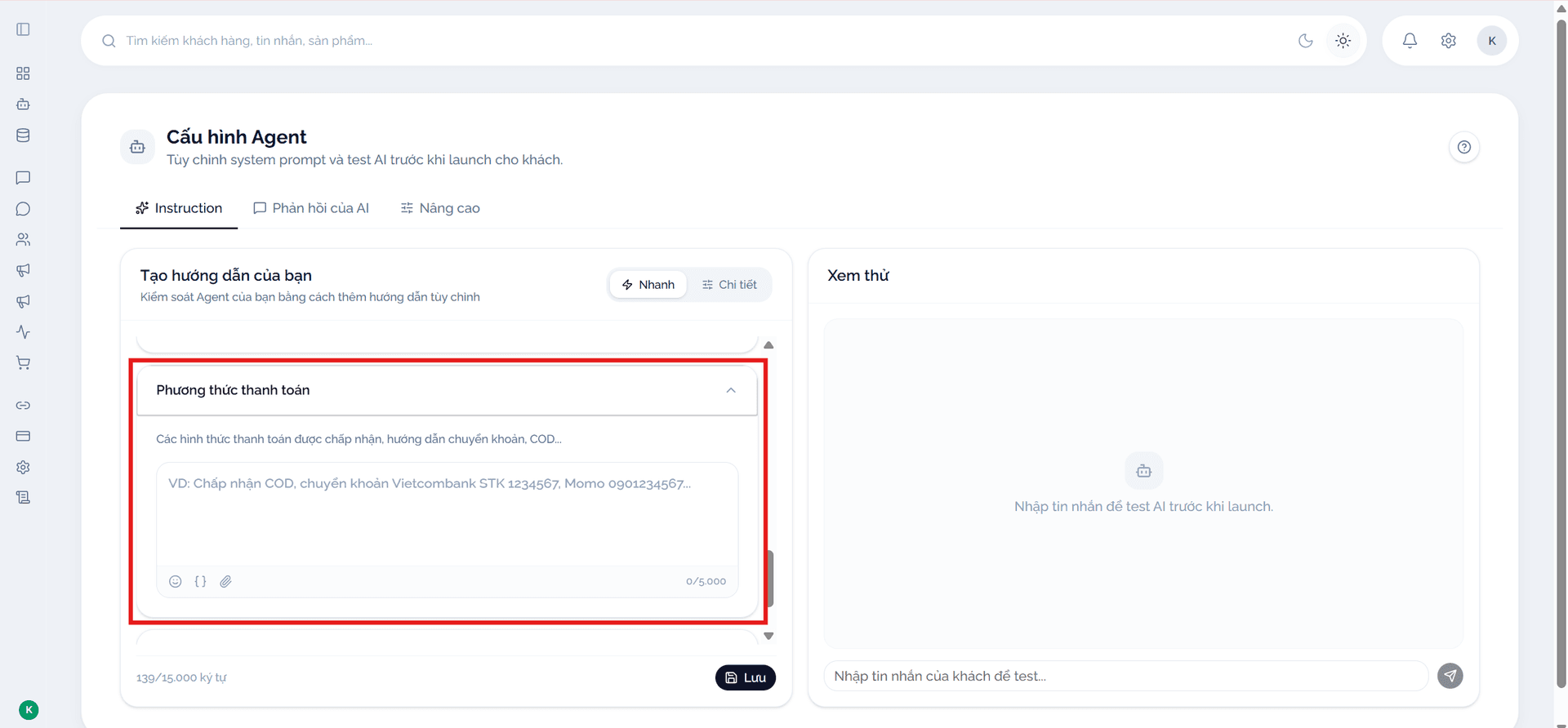1568x728 pixels.
Task: Click the paperclip attachment icon
Action: pos(226,581)
